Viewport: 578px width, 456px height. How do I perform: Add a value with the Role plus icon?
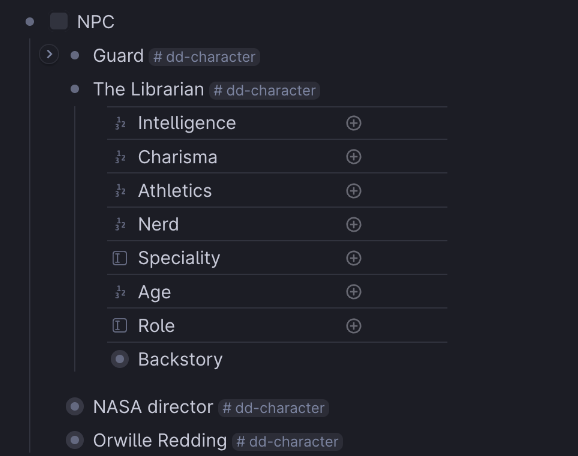click(354, 326)
